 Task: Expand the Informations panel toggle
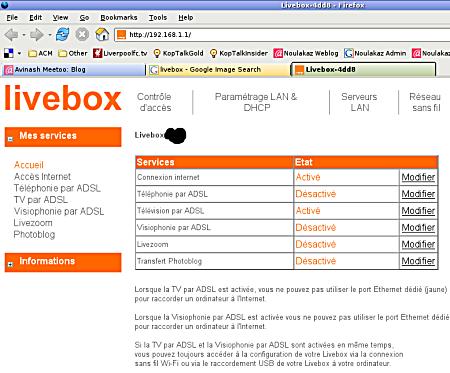pos(10,264)
